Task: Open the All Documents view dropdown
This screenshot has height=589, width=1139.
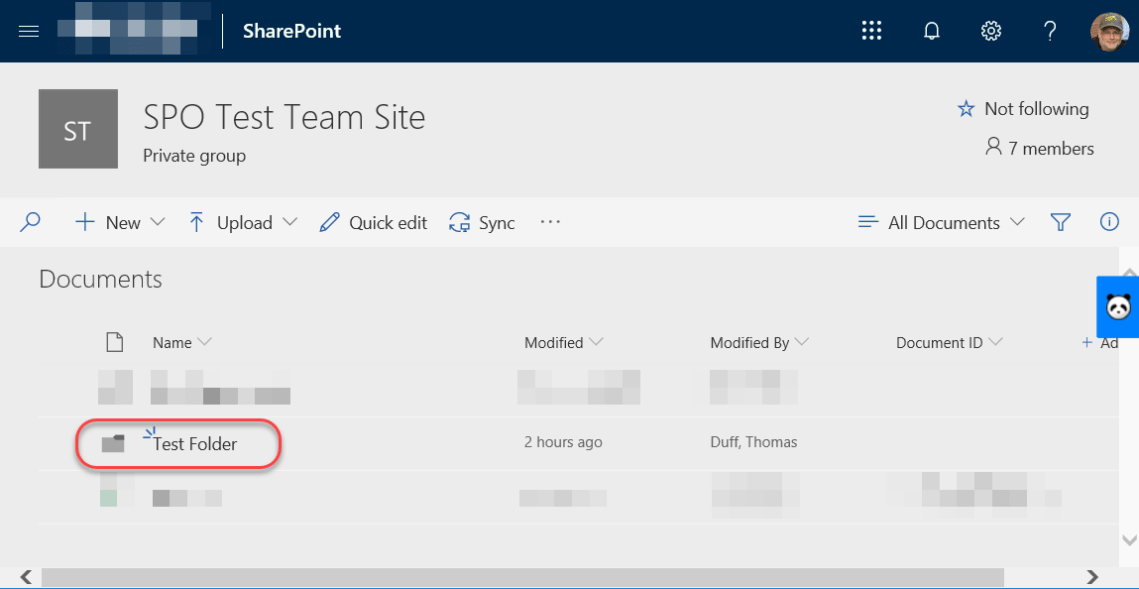Action: (941, 222)
